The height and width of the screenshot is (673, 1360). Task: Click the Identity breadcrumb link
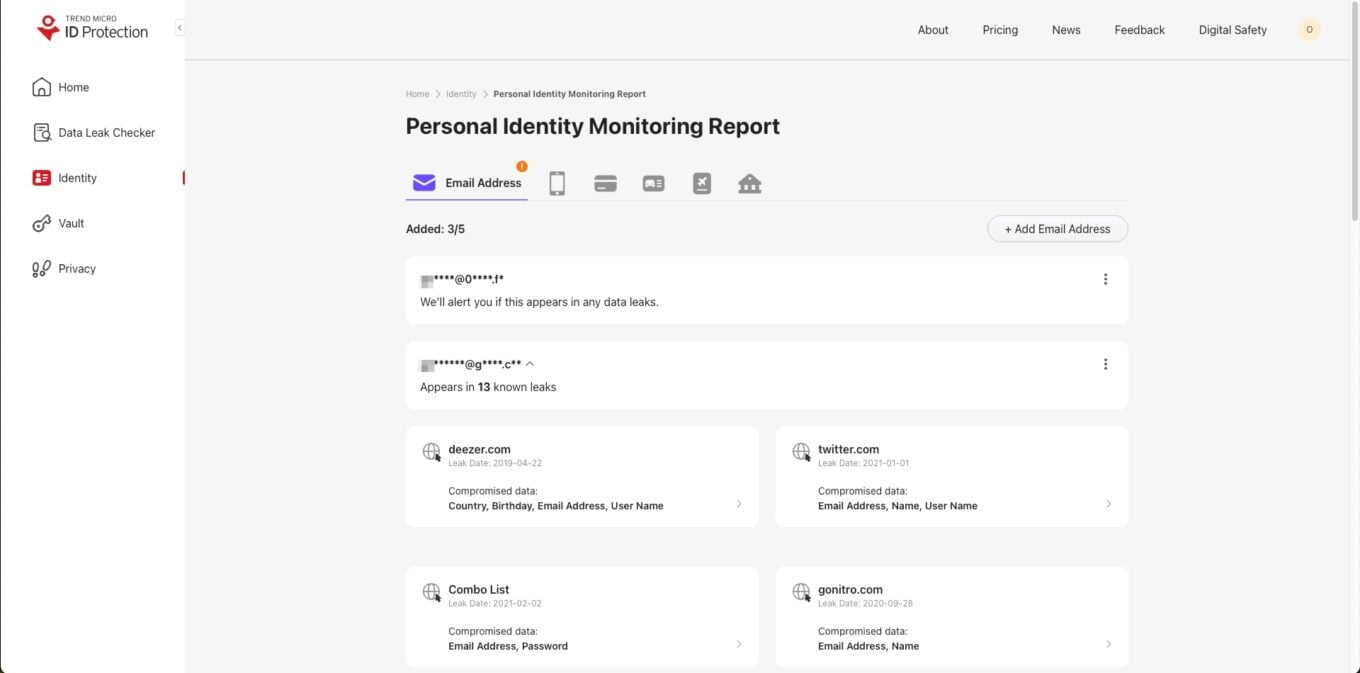click(461, 94)
